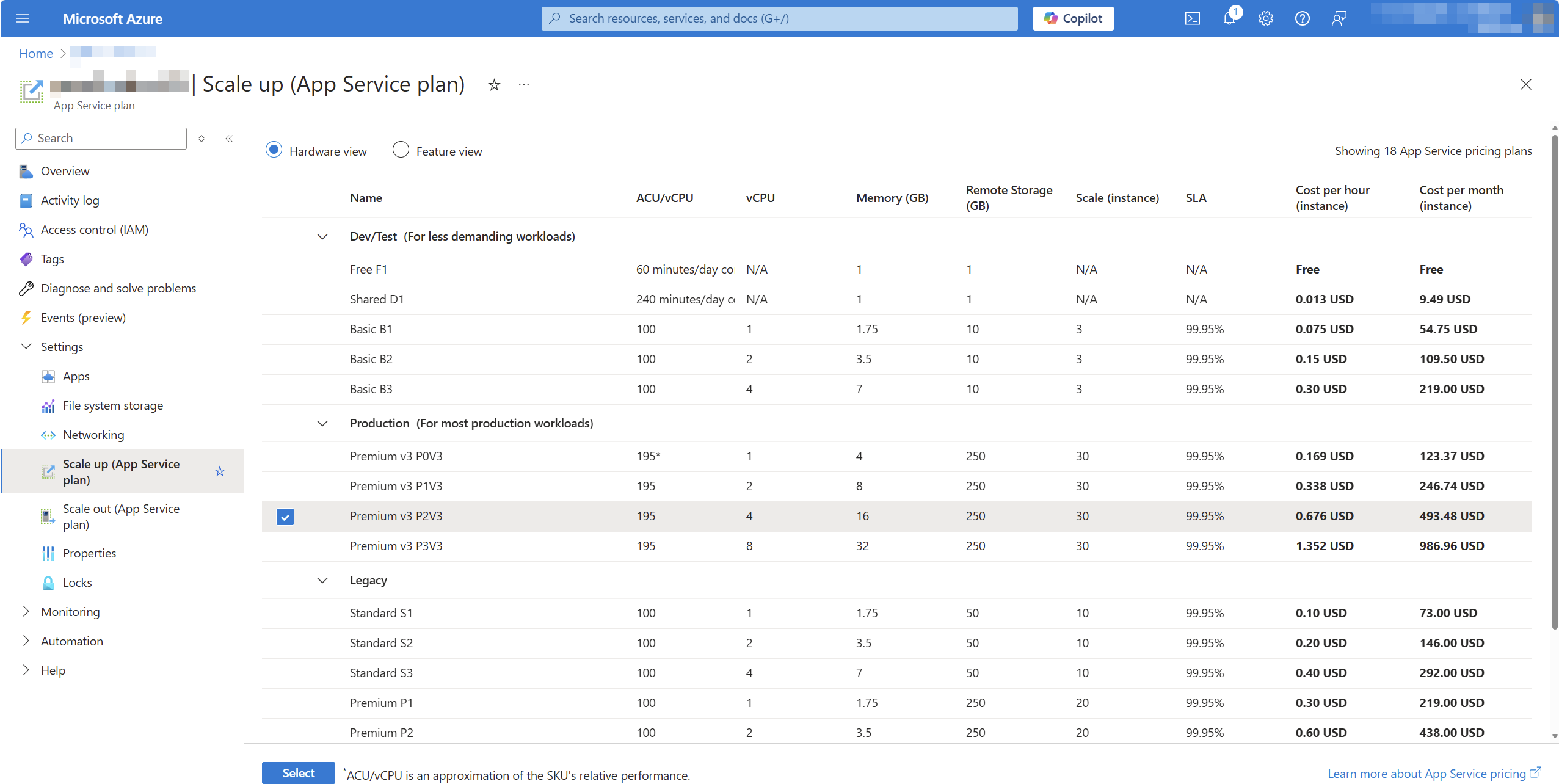Image resolution: width=1559 pixels, height=784 pixels.
Task: Click the Cost per month column header
Action: click(1461, 198)
